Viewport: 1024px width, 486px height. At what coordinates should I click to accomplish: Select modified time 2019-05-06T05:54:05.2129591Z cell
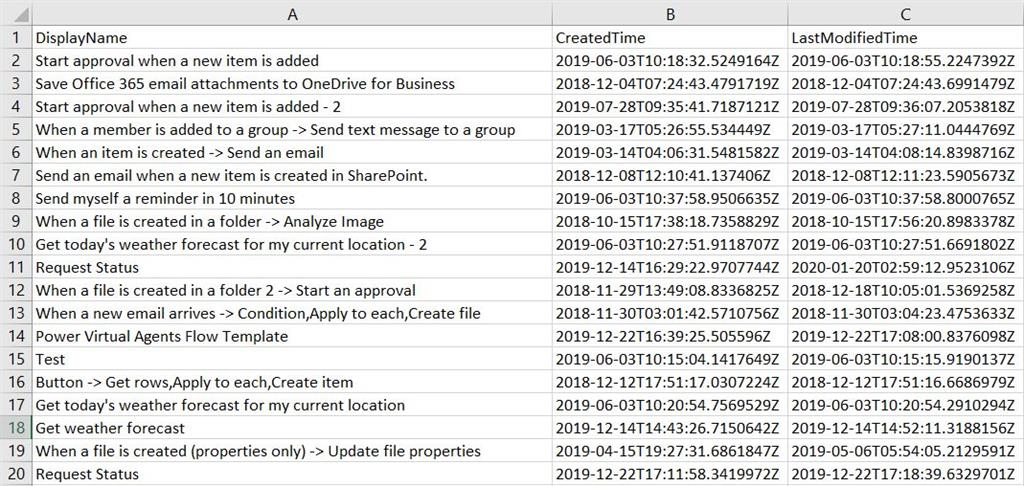906,451
